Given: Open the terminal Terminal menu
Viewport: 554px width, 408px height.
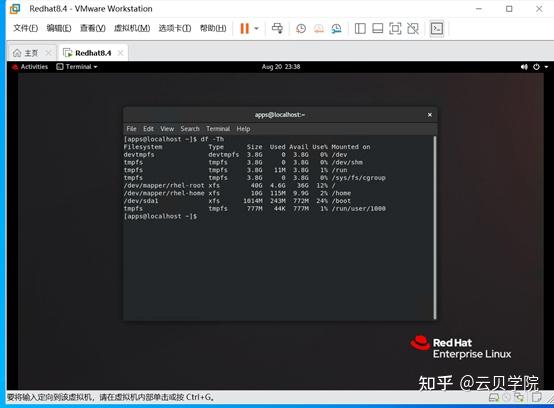Looking at the screenshot, I should pyautogui.click(x=218, y=129).
